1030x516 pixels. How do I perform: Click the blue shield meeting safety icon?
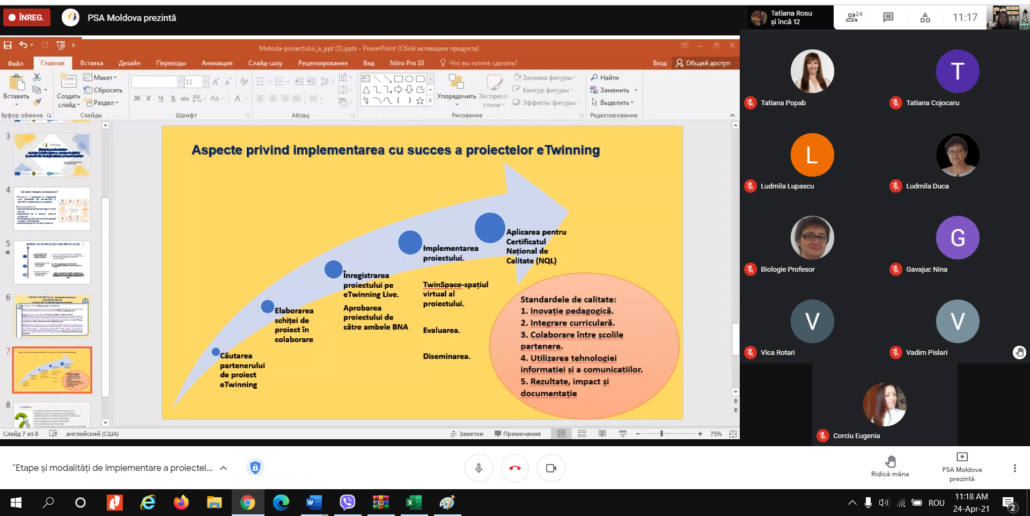[x=255, y=467]
